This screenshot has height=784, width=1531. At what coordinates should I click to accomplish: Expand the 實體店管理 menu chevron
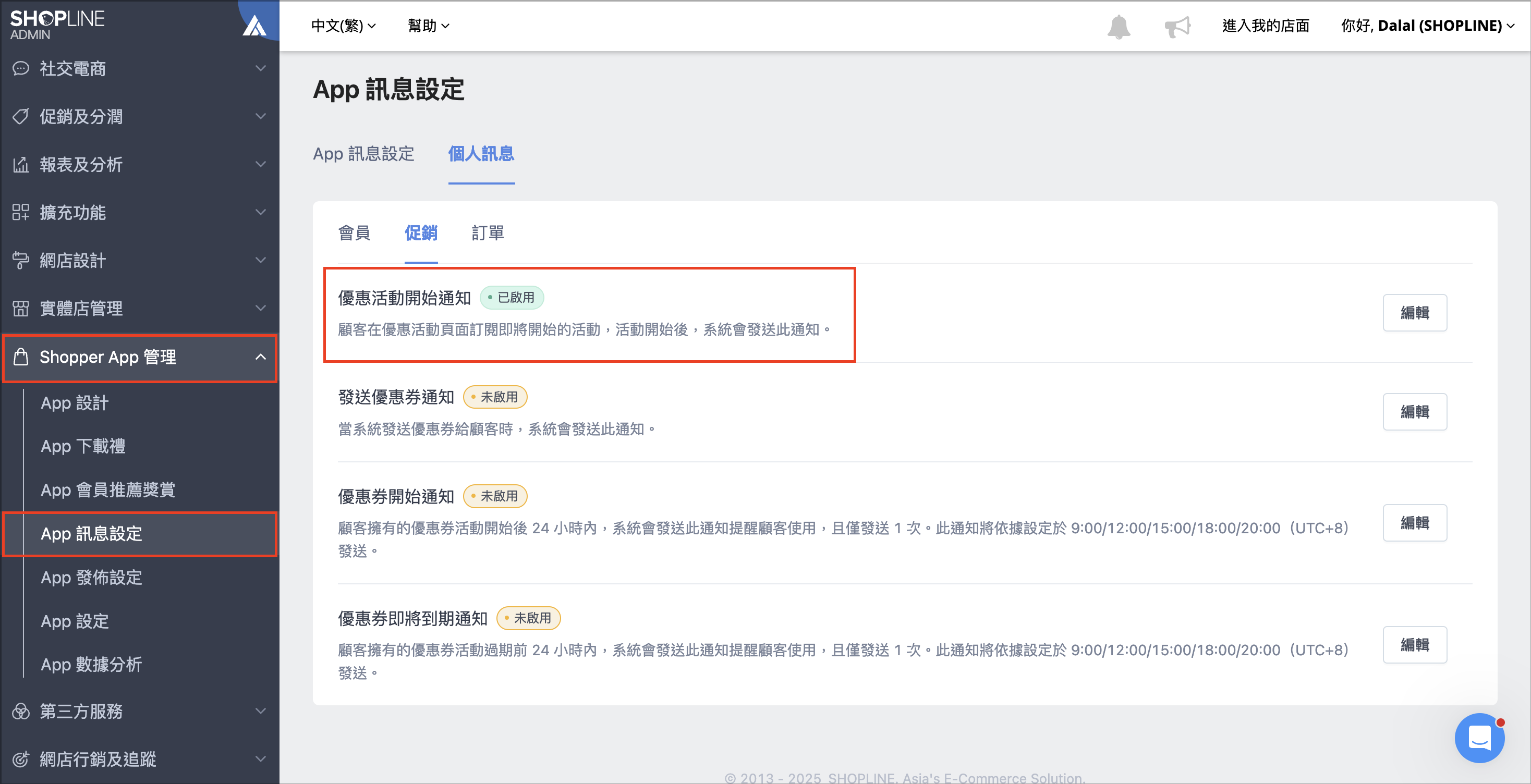[x=260, y=308]
